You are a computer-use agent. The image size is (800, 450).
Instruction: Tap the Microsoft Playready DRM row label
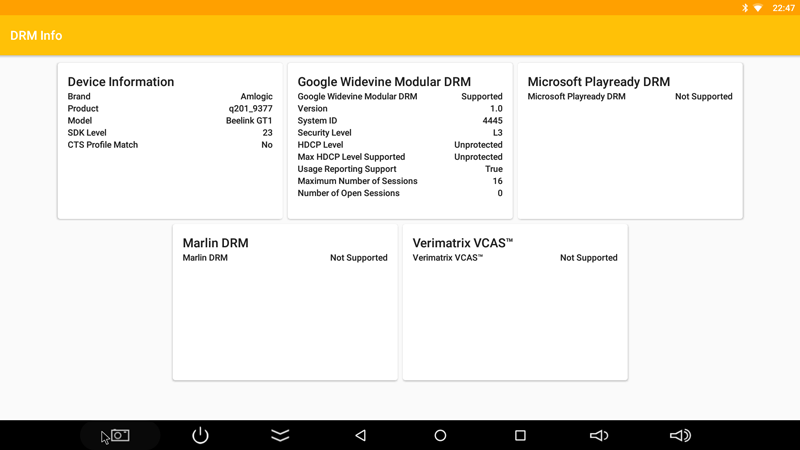[x=577, y=96]
